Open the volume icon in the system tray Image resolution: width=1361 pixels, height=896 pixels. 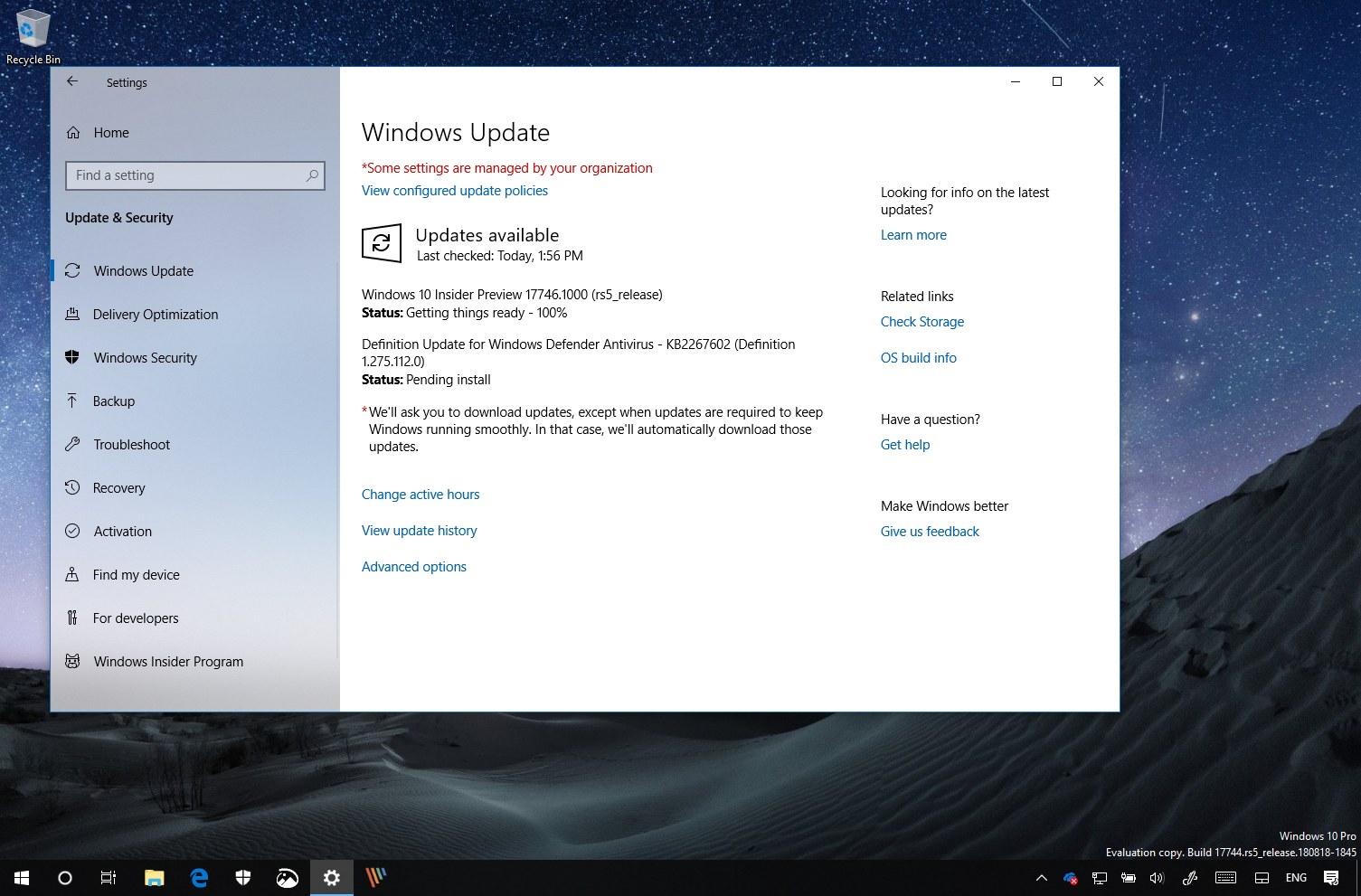point(1157,877)
